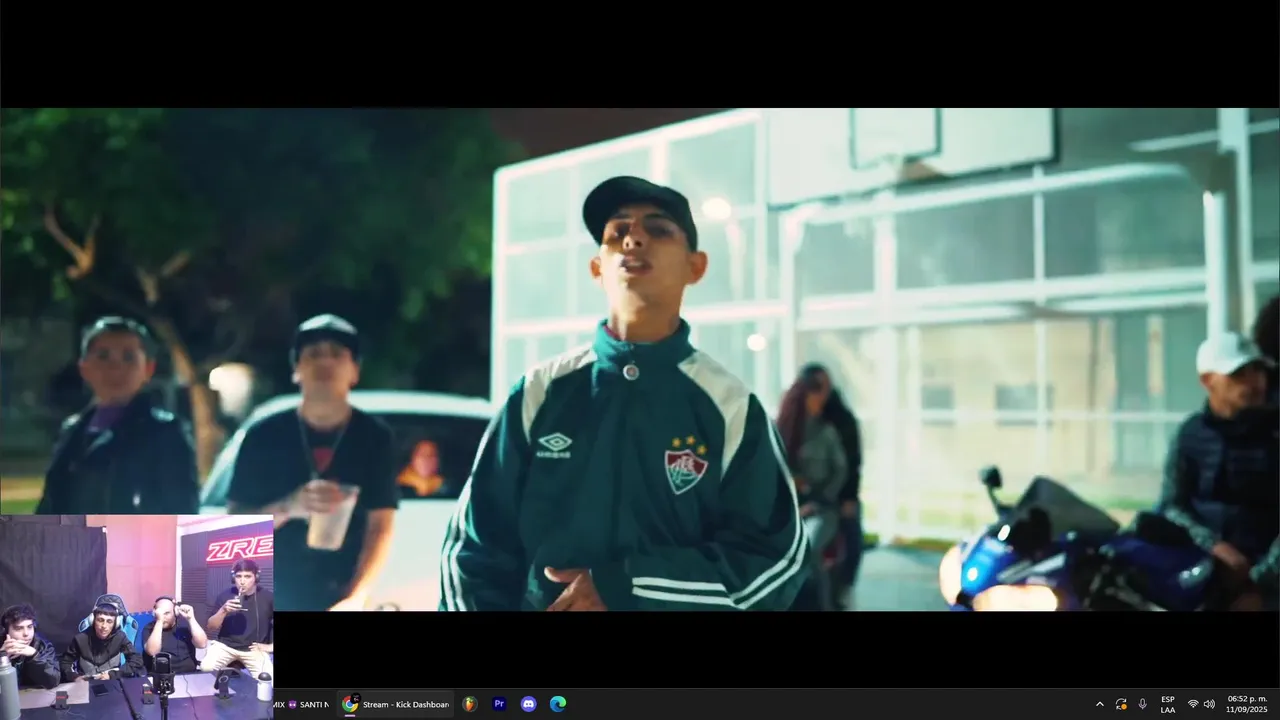Image resolution: width=1280 pixels, height=720 pixels.
Task: Launch FL Studio from the taskbar
Action: (470, 704)
